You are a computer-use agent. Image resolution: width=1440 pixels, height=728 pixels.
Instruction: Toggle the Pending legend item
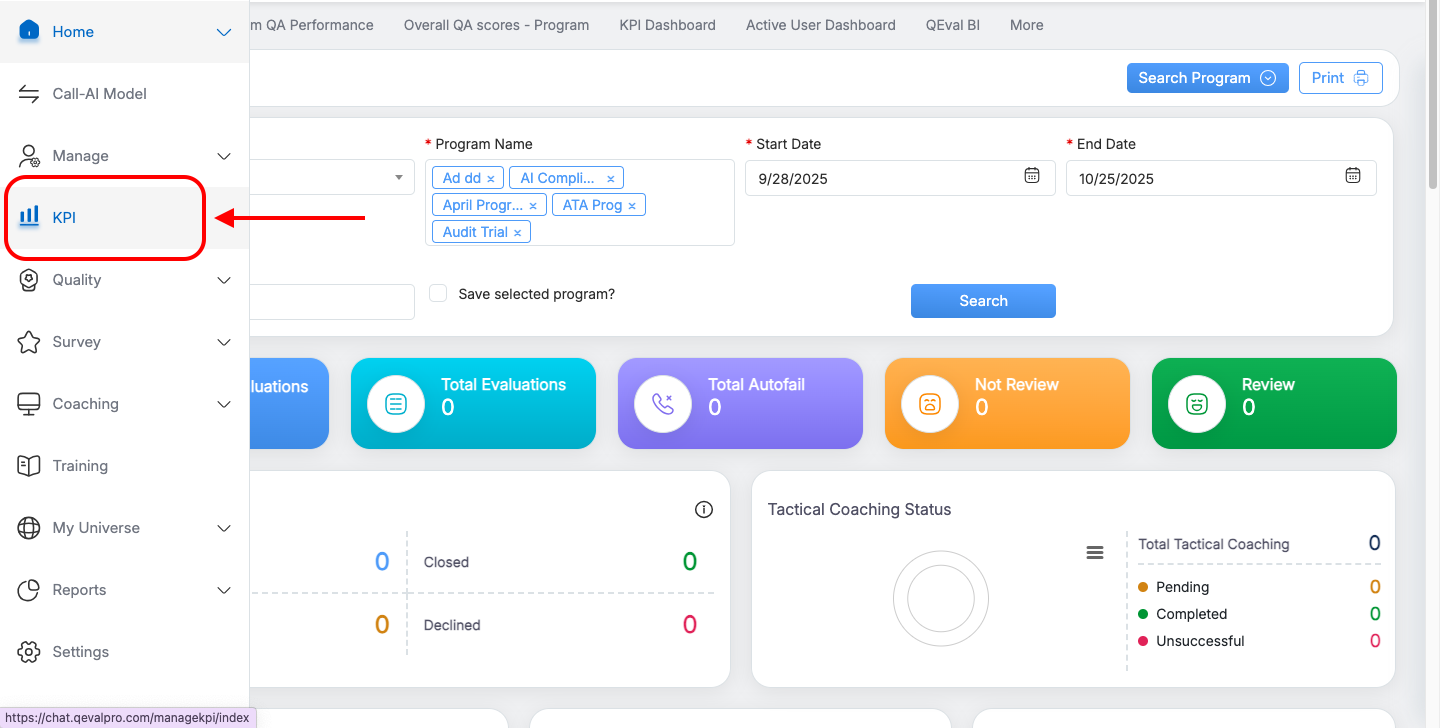(x=1182, y=587)
